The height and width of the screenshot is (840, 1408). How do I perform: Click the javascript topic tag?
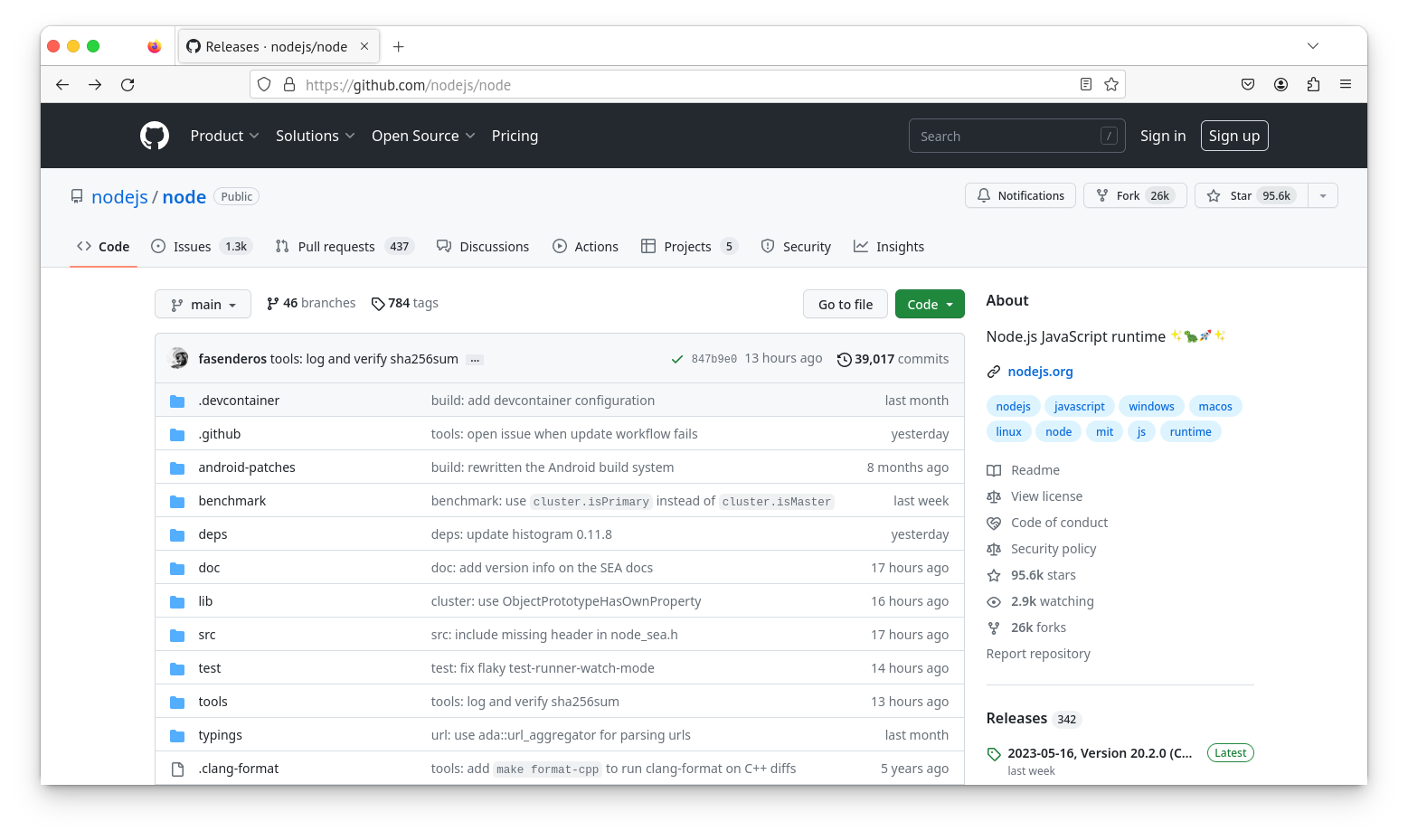[1079, 407]
